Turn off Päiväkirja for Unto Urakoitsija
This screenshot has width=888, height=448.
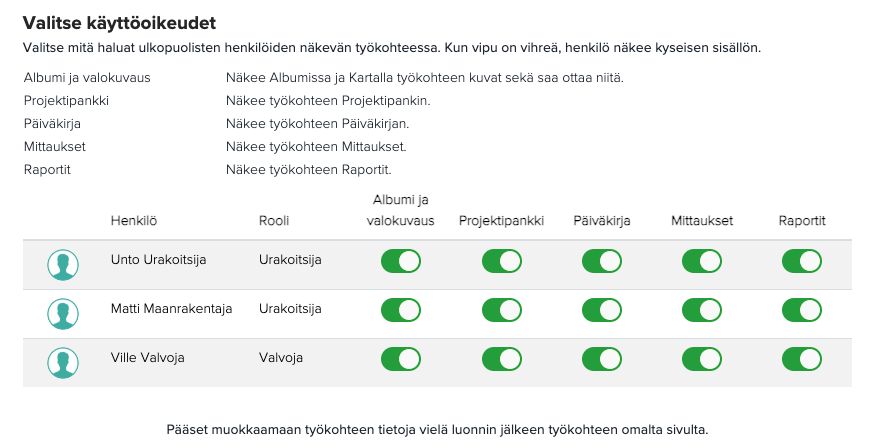click(x=601, y=261)
